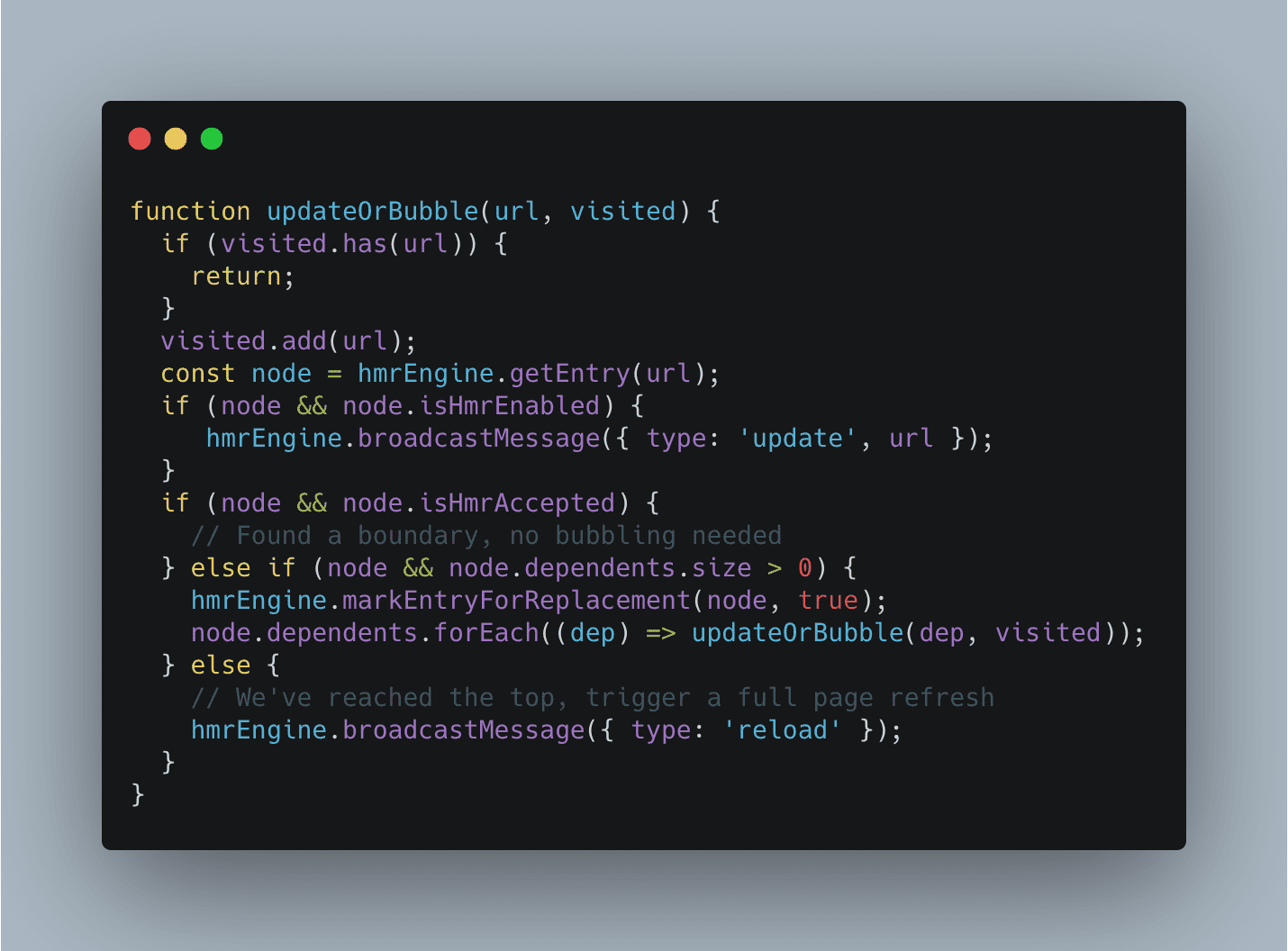Click 'isHmrEnabled' property
1288x951 pixels.
tap(510, 406)
